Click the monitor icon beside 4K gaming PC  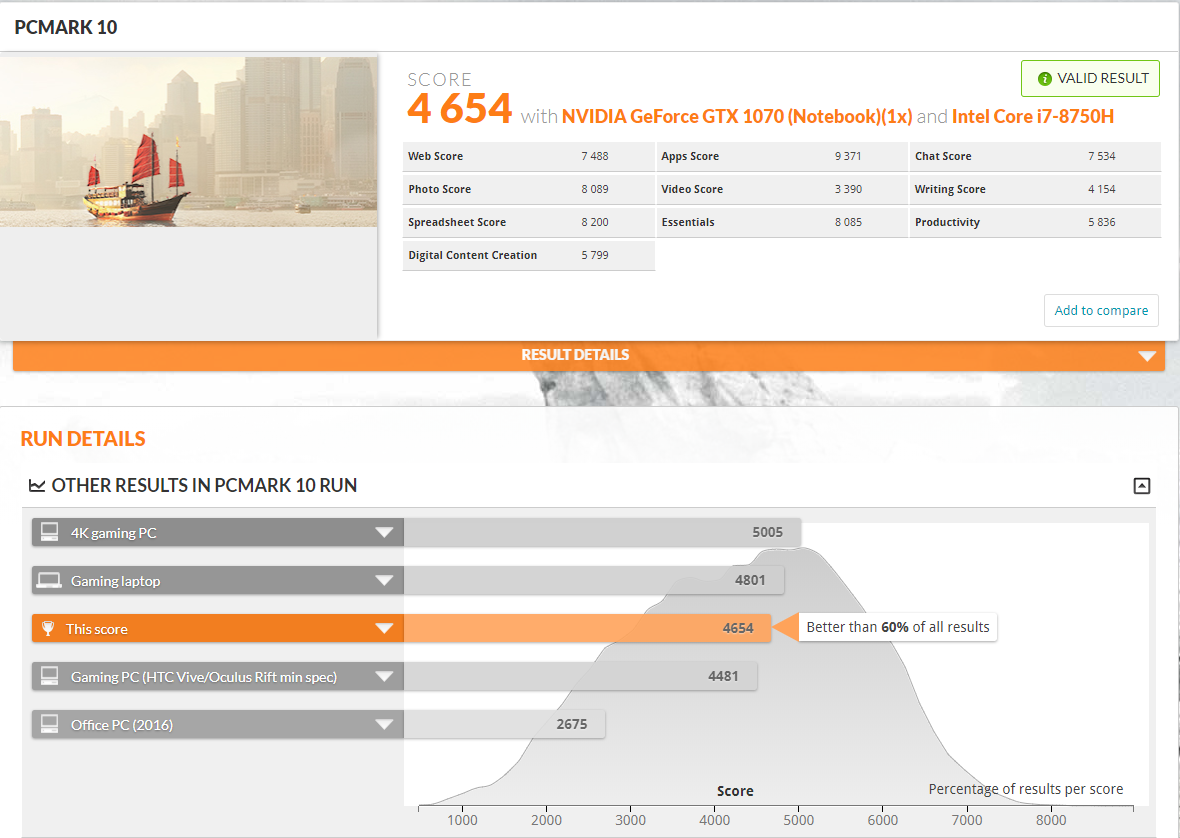pos(50,532)
